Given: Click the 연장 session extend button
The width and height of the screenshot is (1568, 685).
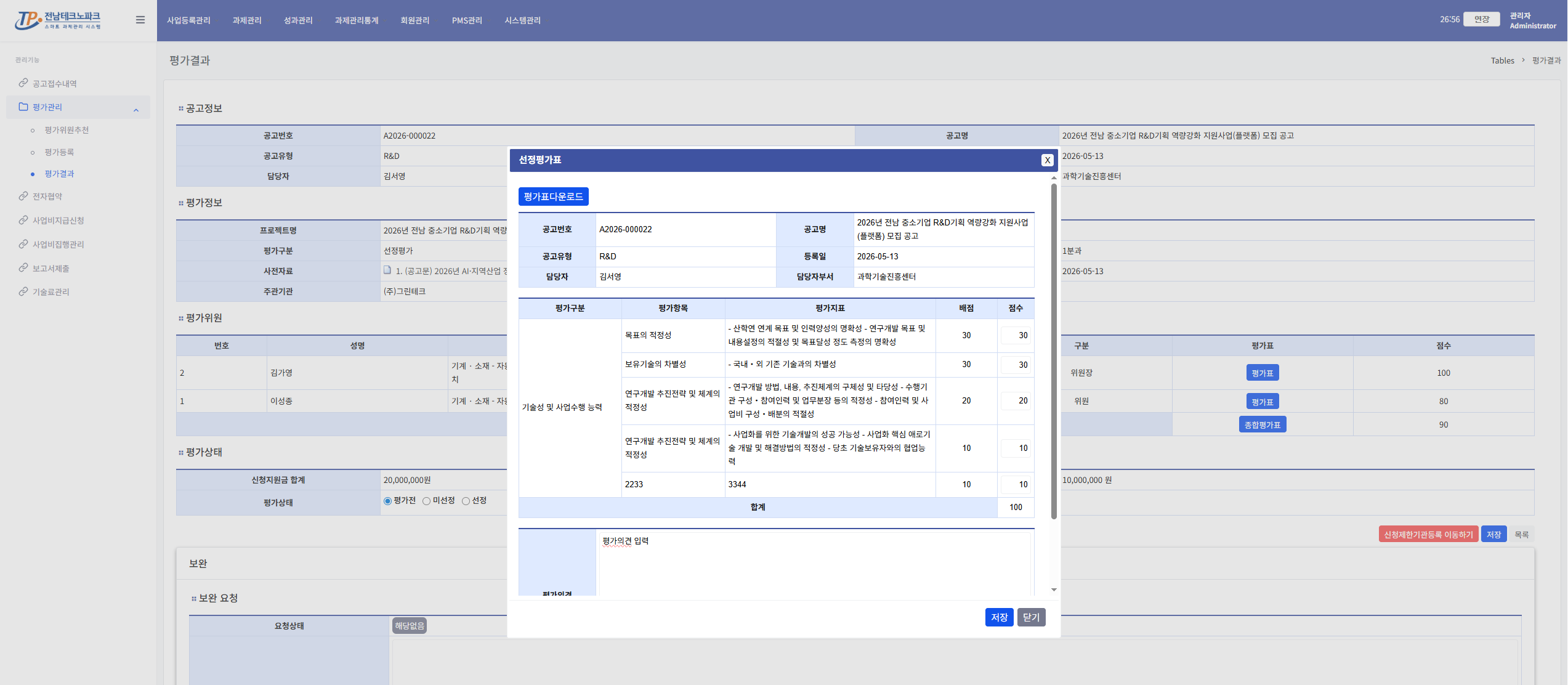Looking at the screenshot, I should pyautogui.click(x=1482, y=20).
